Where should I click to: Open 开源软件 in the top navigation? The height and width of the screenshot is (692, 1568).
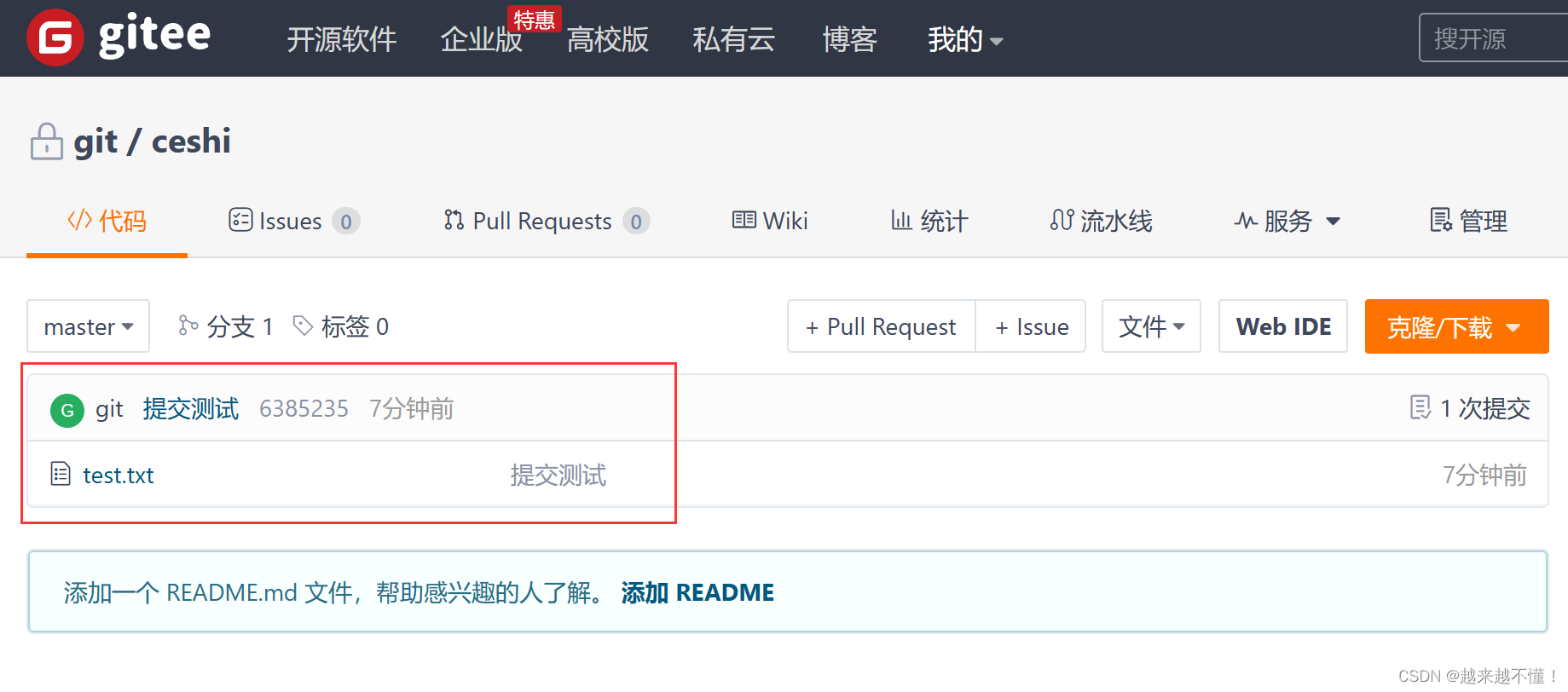(341, 39)
